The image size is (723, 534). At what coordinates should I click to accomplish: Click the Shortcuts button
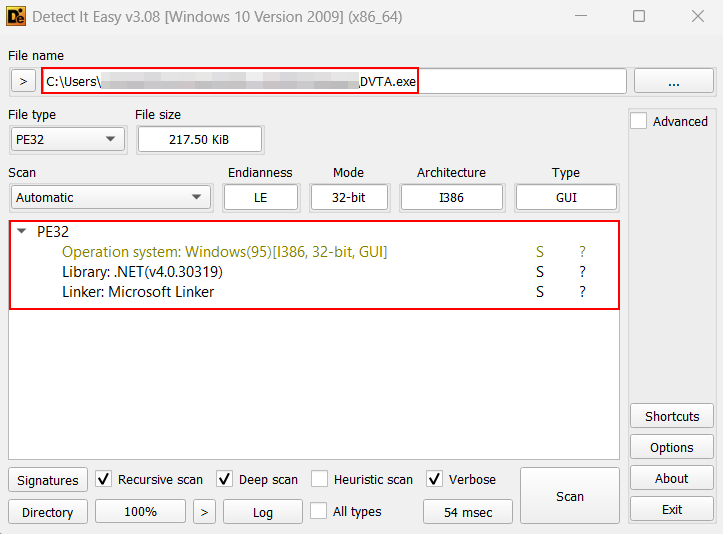coord(672,416)
